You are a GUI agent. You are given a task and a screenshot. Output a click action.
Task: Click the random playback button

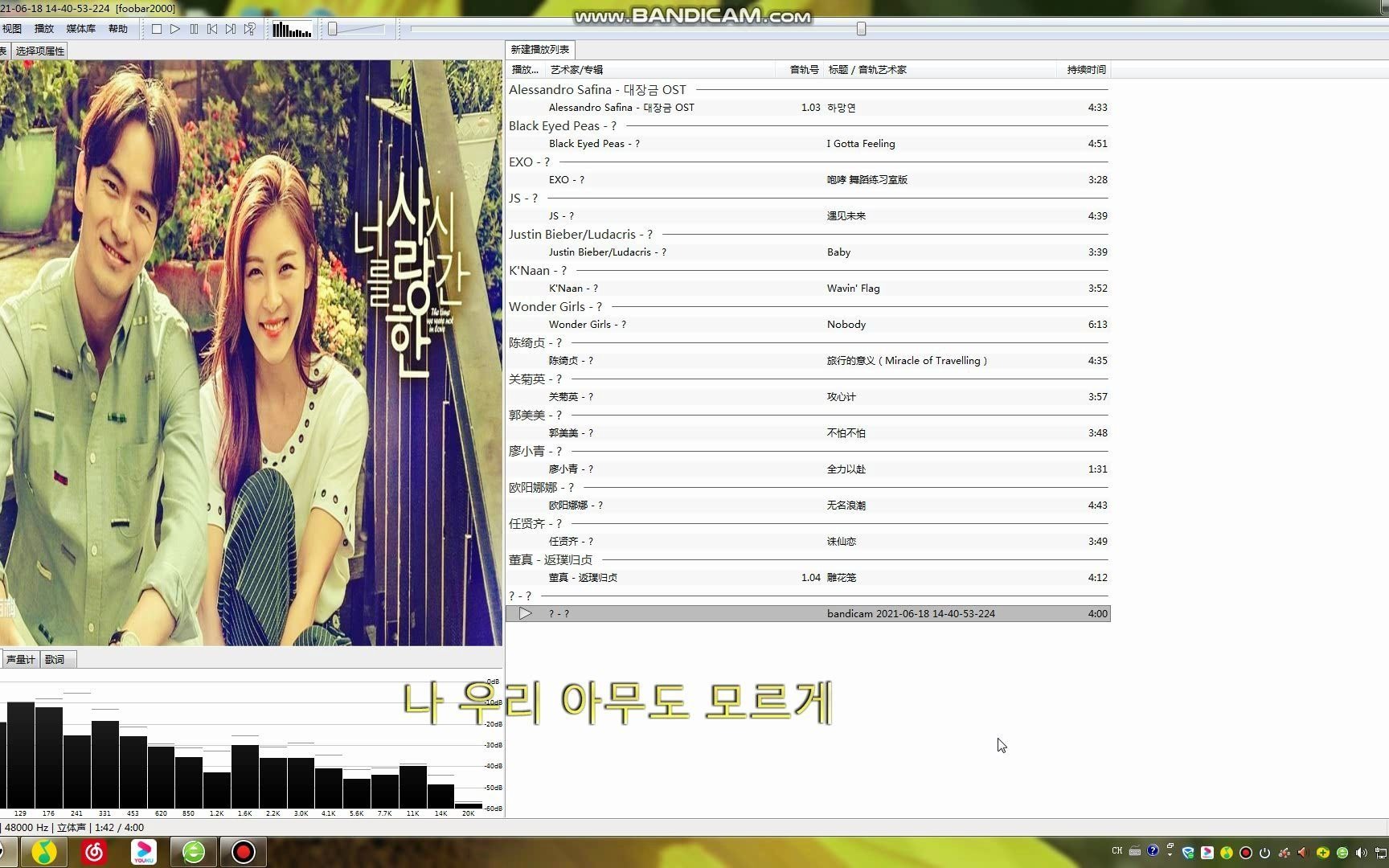[250, 29]
